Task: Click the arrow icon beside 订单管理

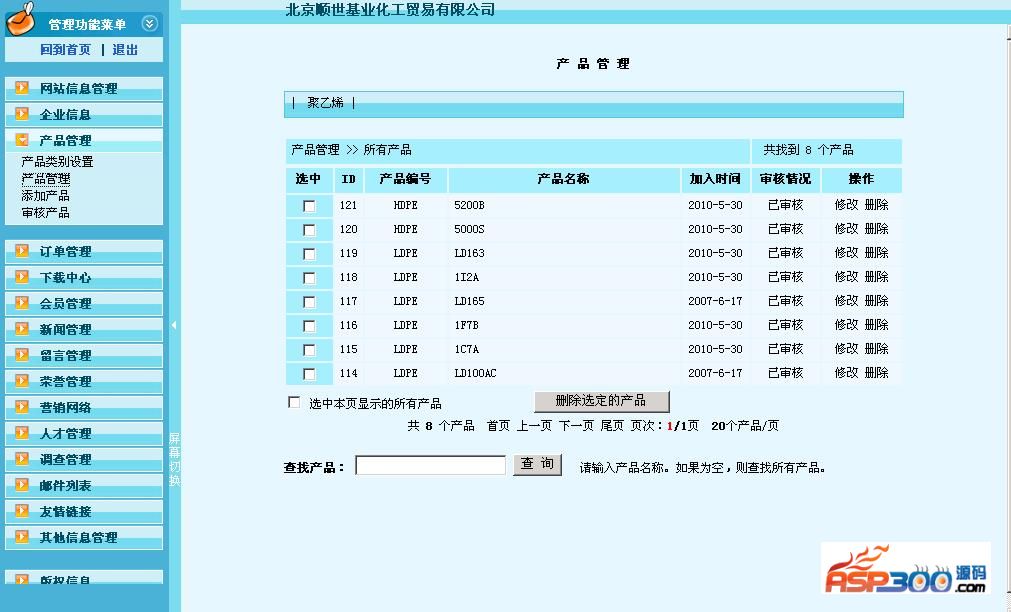Action: (x=22, y=251)
